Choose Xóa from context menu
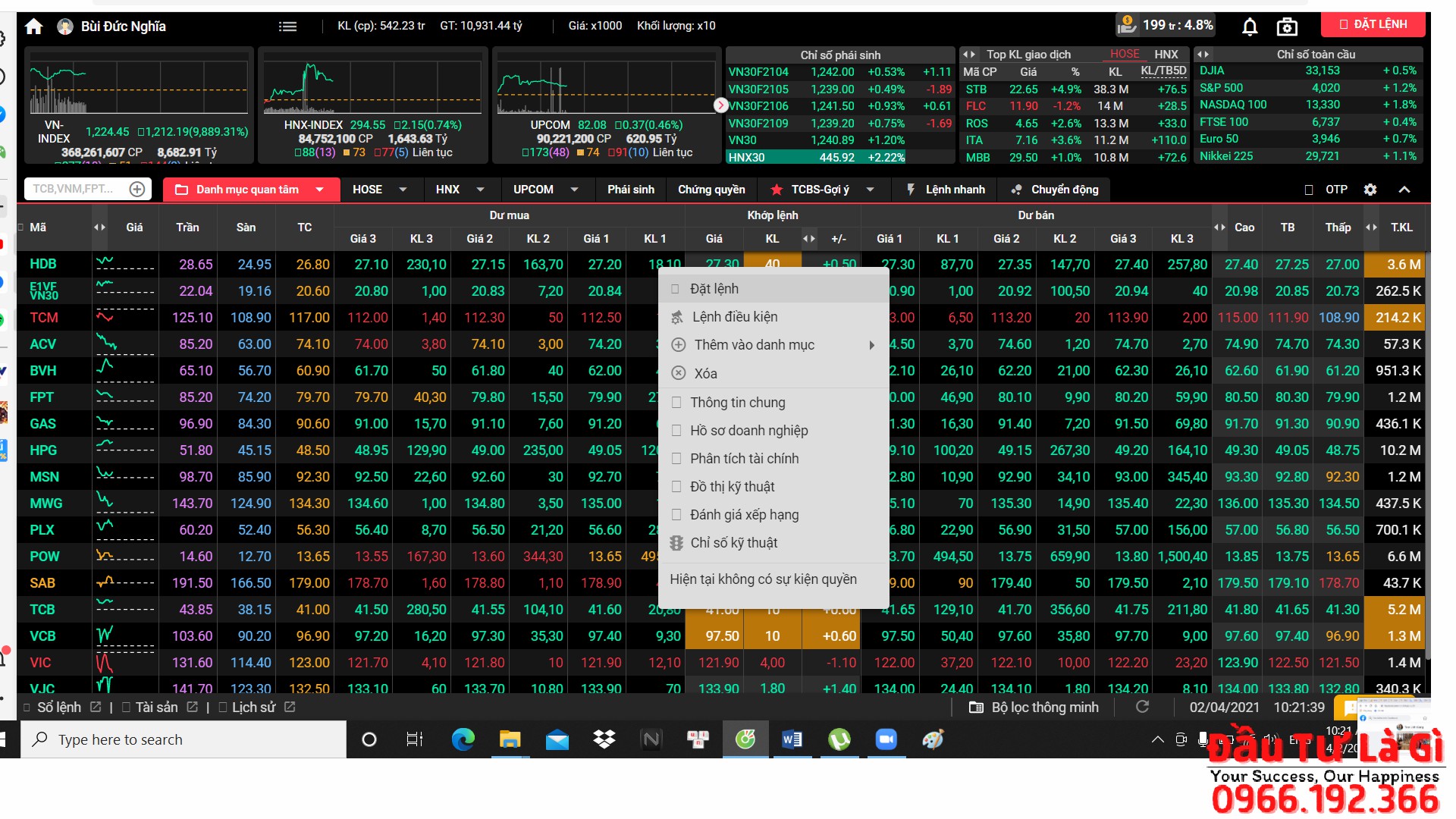The height and width of the screenshot is (819, 1456). pos(704,373)
